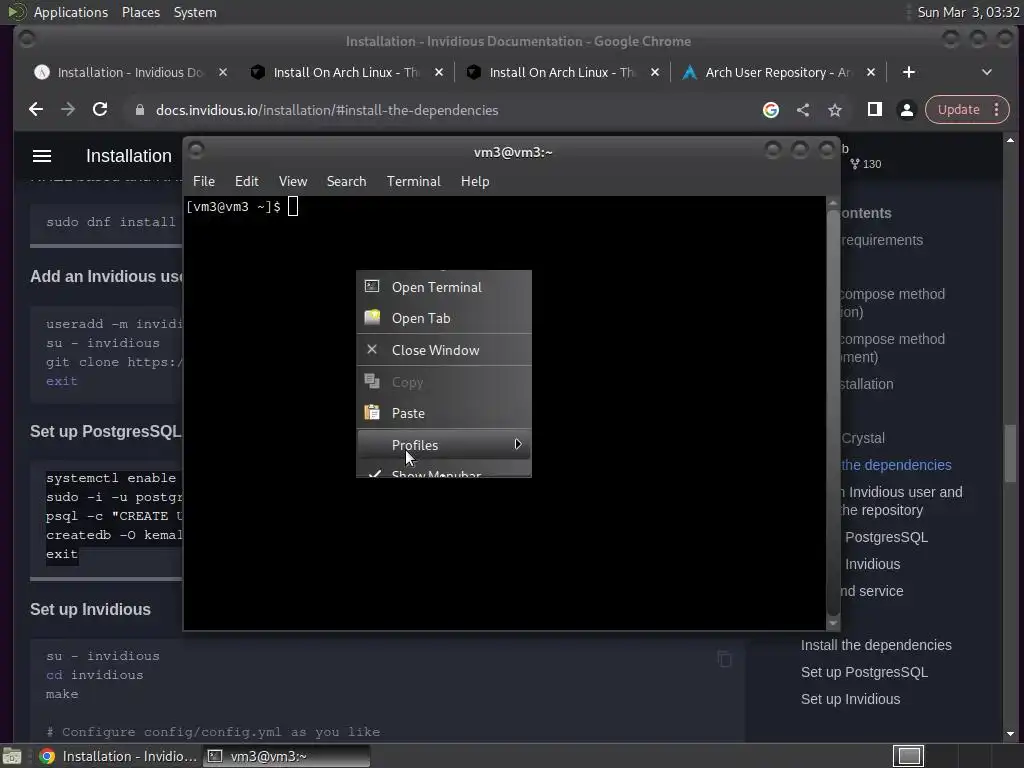
Task: Bookmark this page with the star icon
Action: coord(835,110)
